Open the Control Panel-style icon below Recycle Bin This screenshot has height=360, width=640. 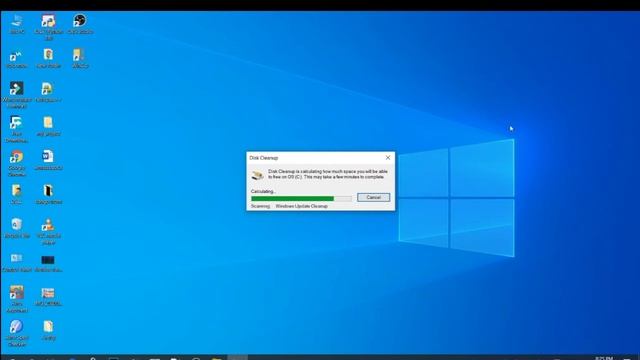[17, 262]
